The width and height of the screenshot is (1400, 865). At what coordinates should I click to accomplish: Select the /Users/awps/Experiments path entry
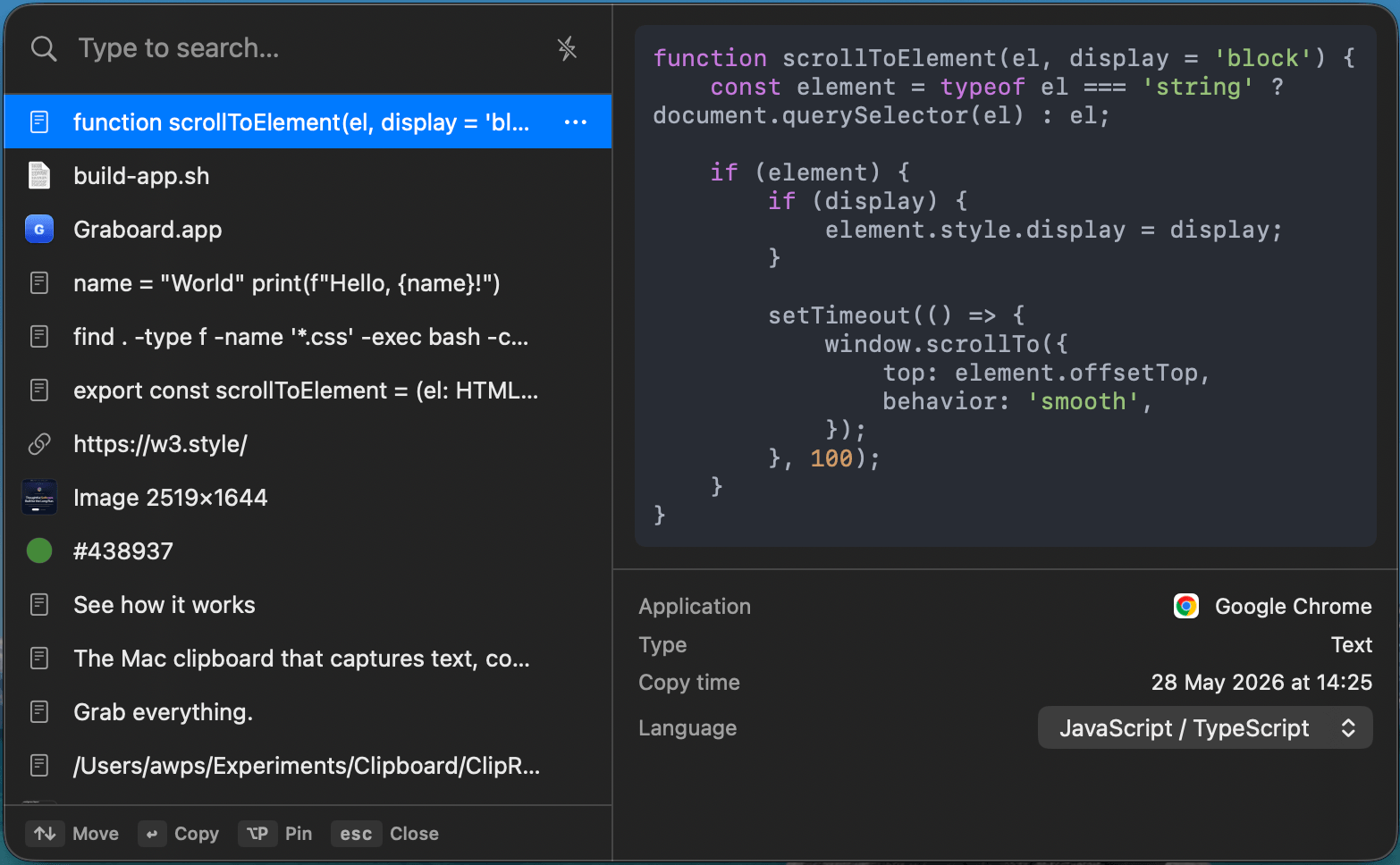click(308, 766)
